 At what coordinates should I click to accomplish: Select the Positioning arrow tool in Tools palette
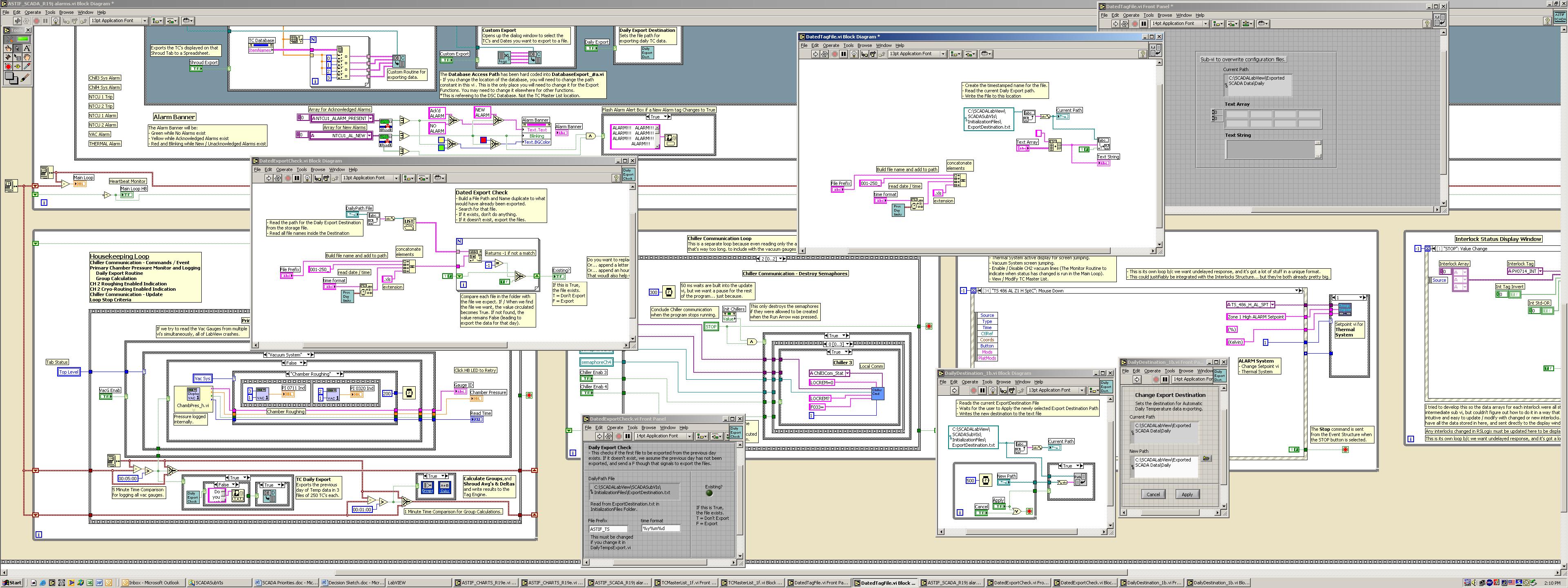(x=18, y=49)
